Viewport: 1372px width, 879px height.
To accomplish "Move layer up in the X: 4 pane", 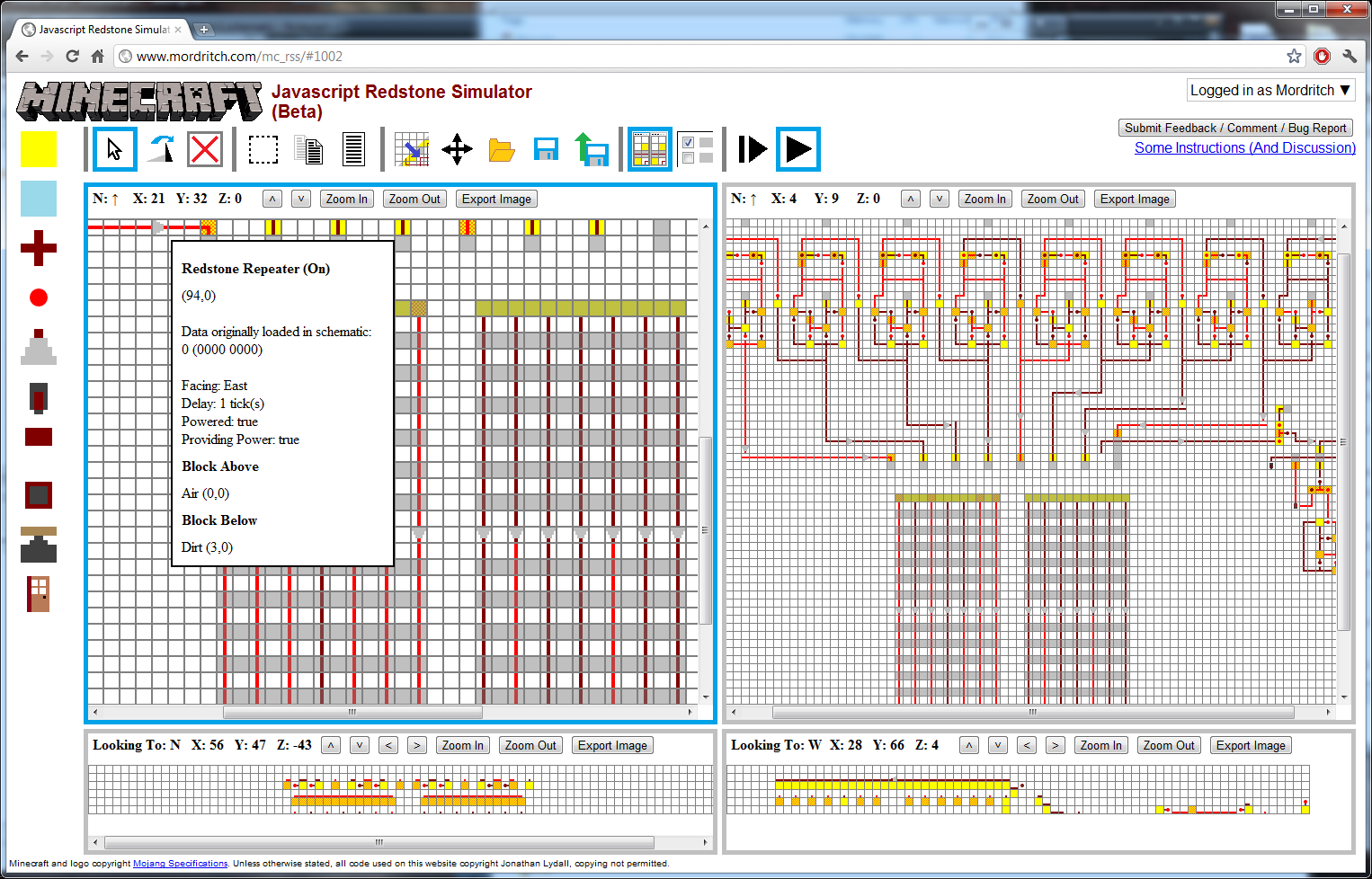I will pyautogui.click(x=911, y=199).
